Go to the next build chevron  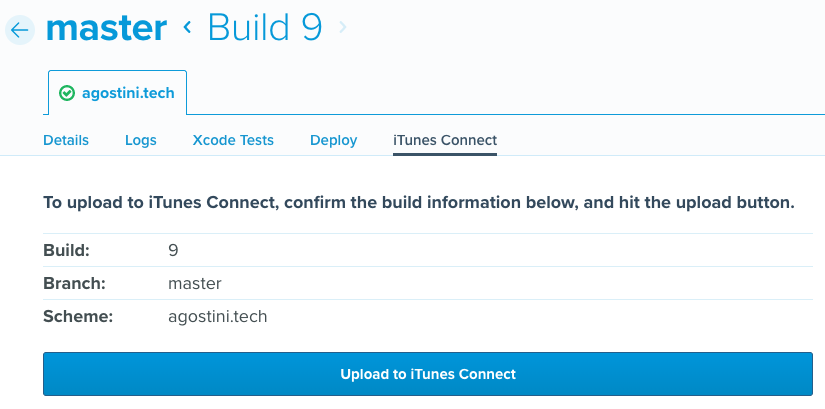[x=343, y=28]
